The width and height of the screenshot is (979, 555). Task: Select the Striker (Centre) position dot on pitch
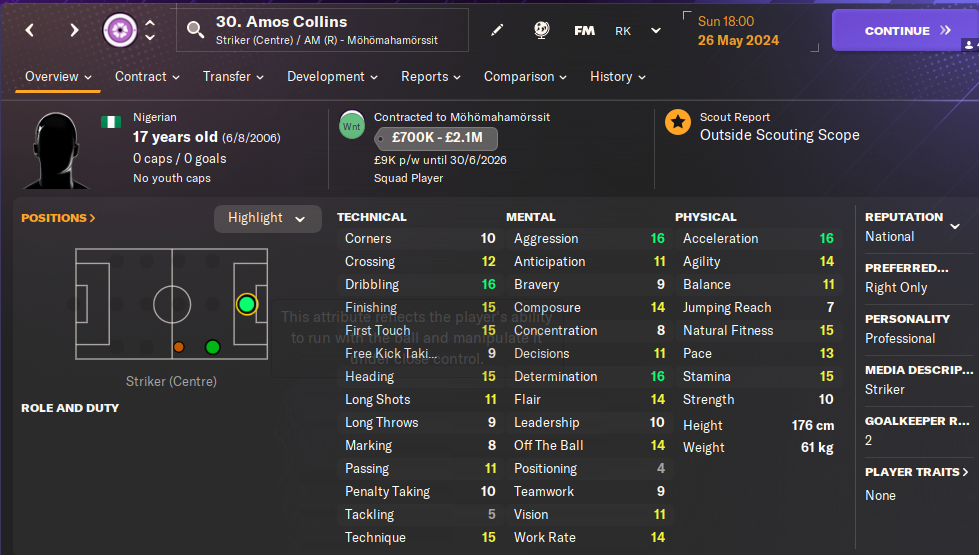247,304
